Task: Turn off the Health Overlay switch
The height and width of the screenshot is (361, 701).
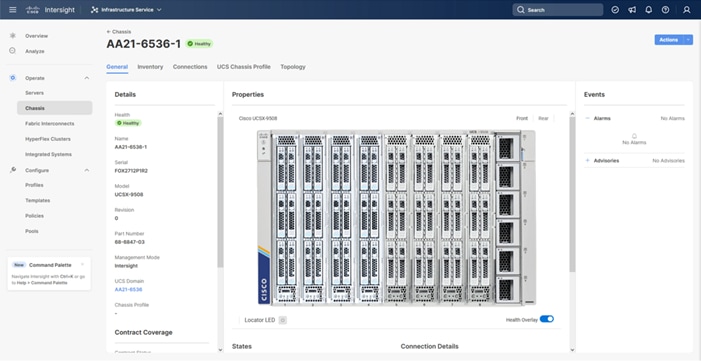Action: tap(547, 319)
